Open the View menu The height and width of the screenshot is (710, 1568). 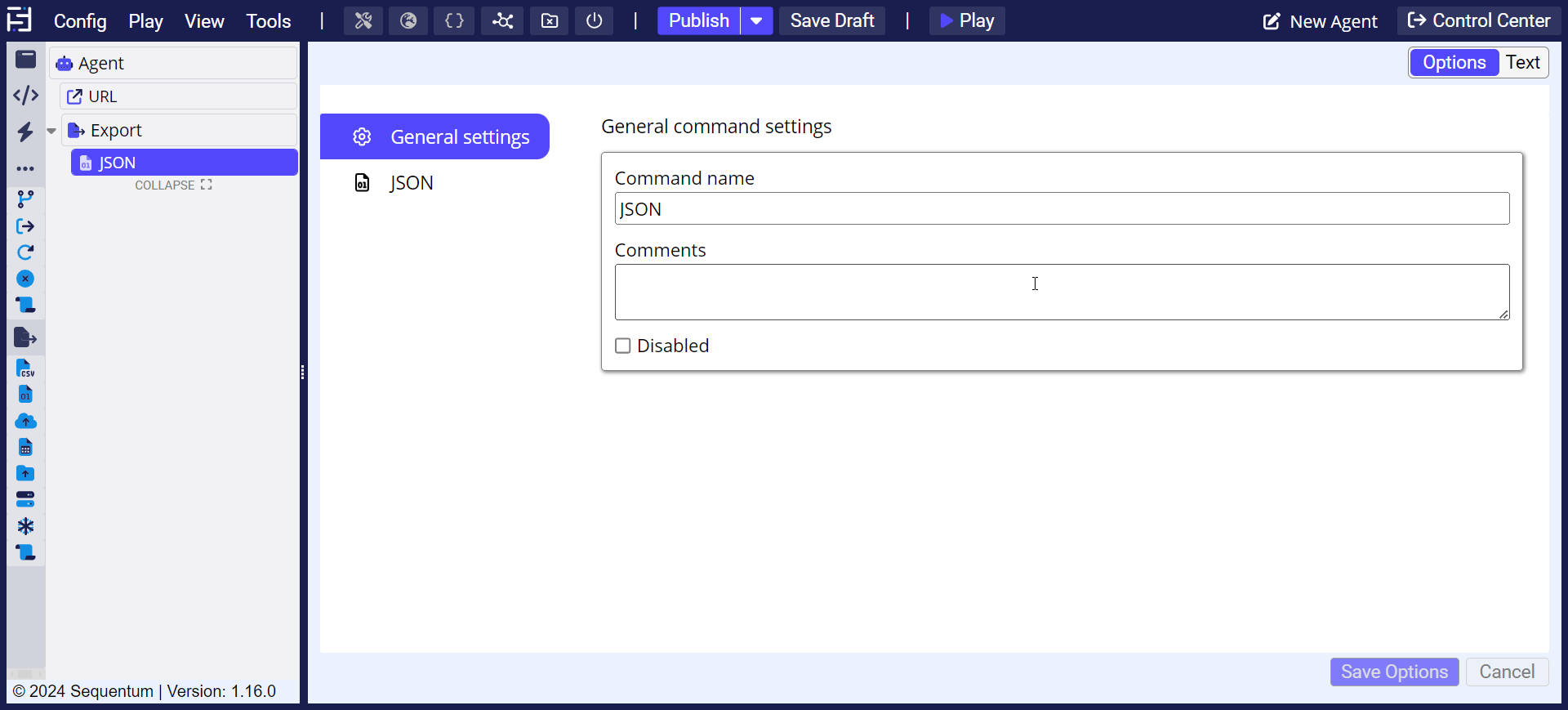click(x=204, y=21)
